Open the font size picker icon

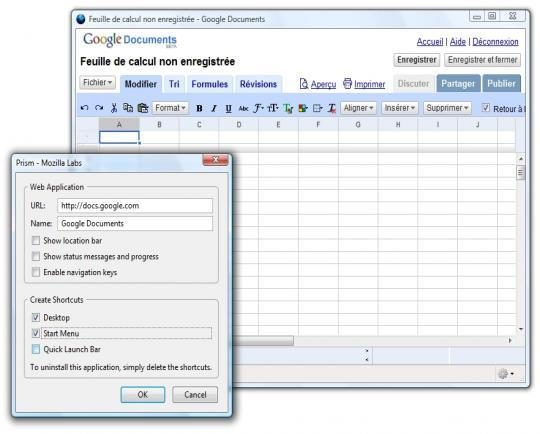[x=273, y=108]
